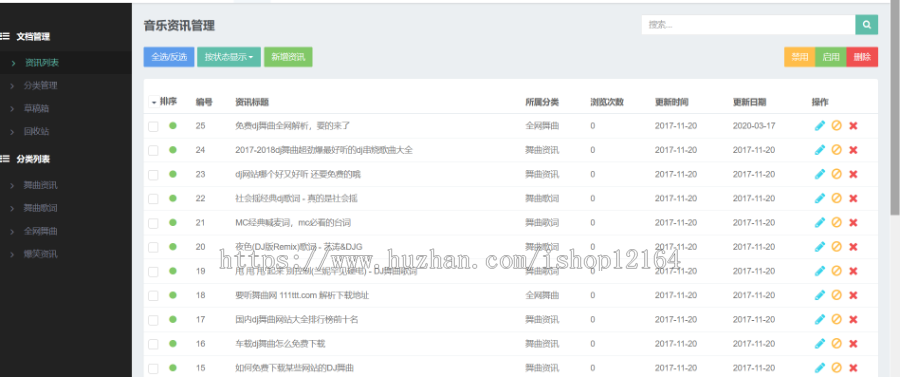This screenshot has width=900, height=377.
Task: Edit article number 25 via pencil icon
Action: point(820,126)
